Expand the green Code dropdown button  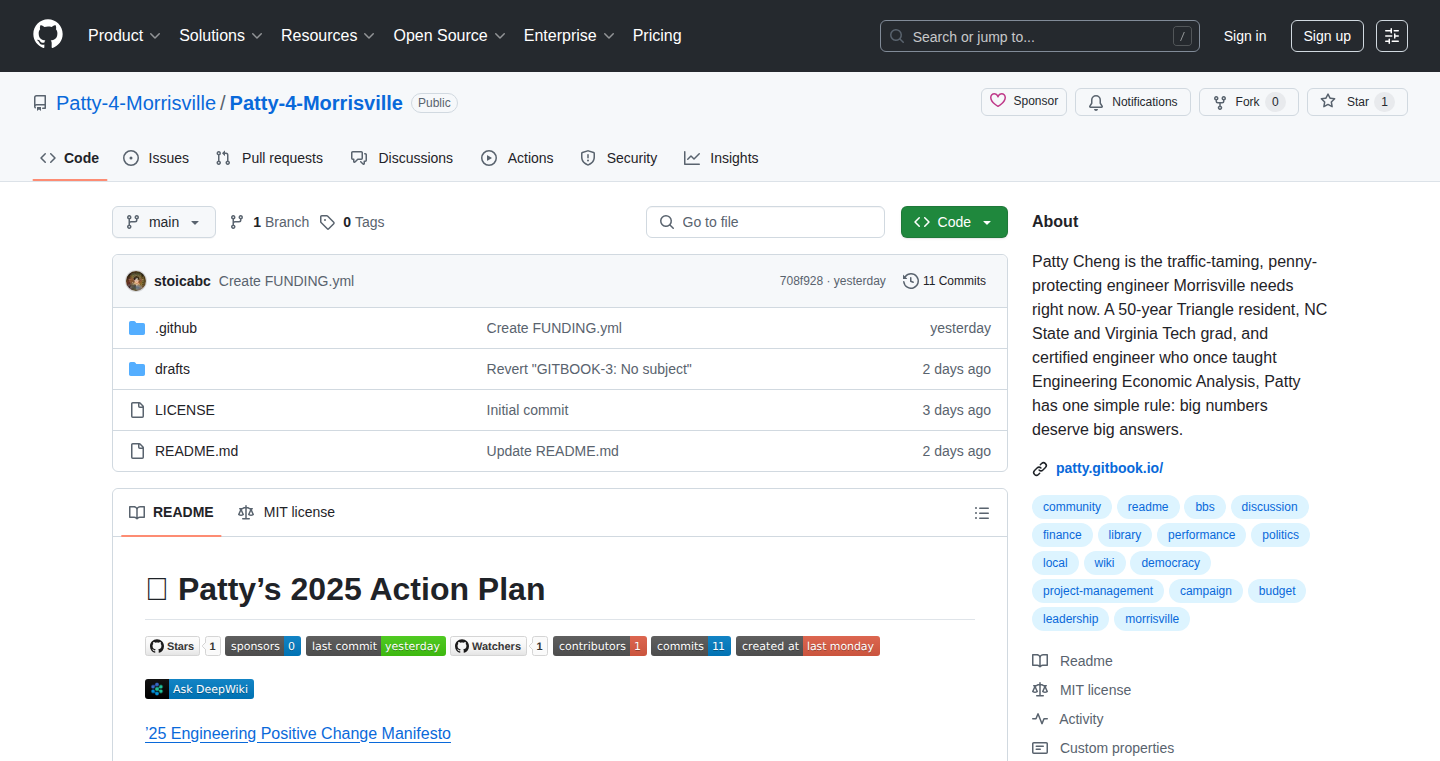tap(954, 222)
